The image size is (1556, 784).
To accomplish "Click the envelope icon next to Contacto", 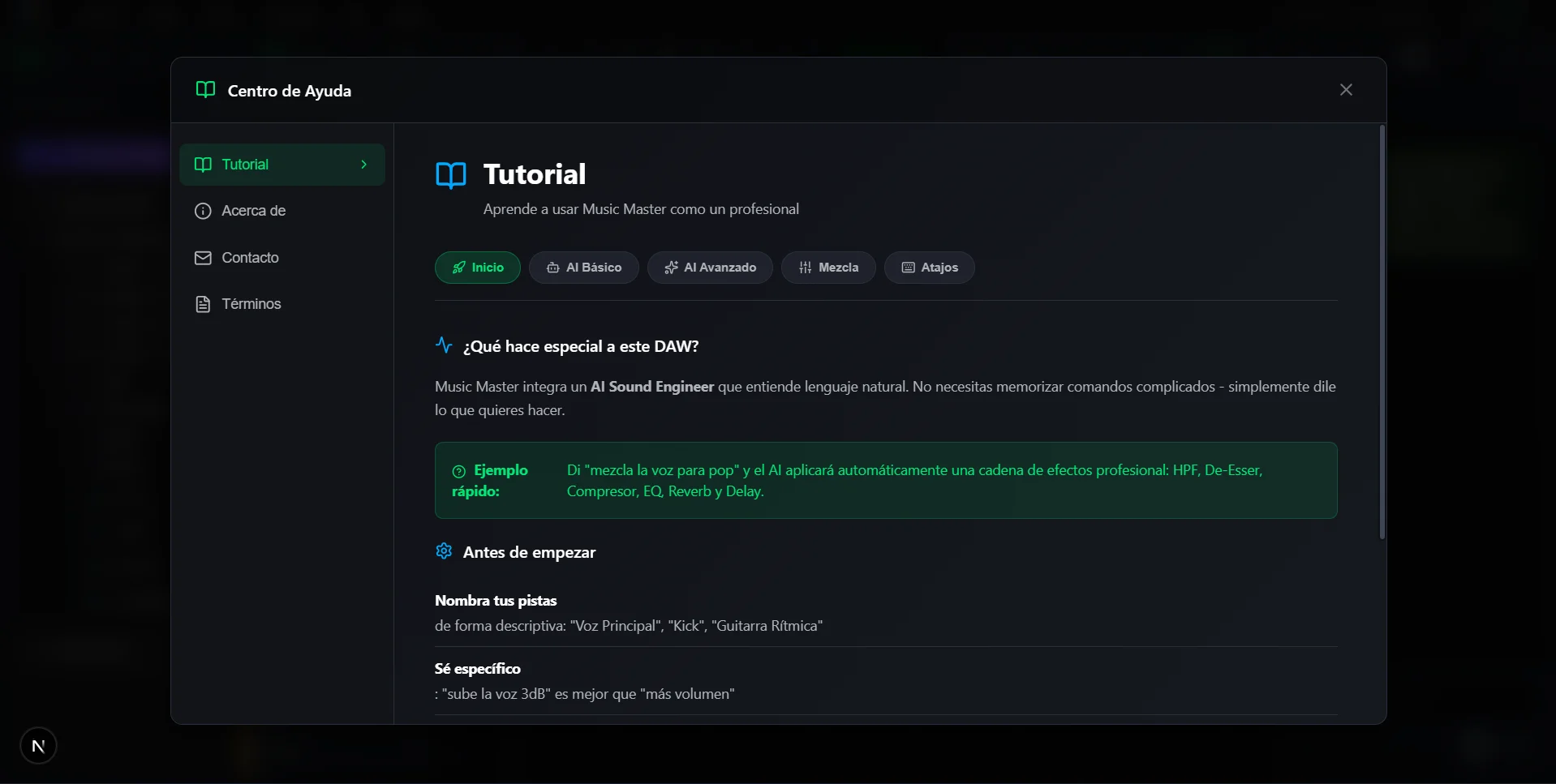I will click(x=203, y=258).
